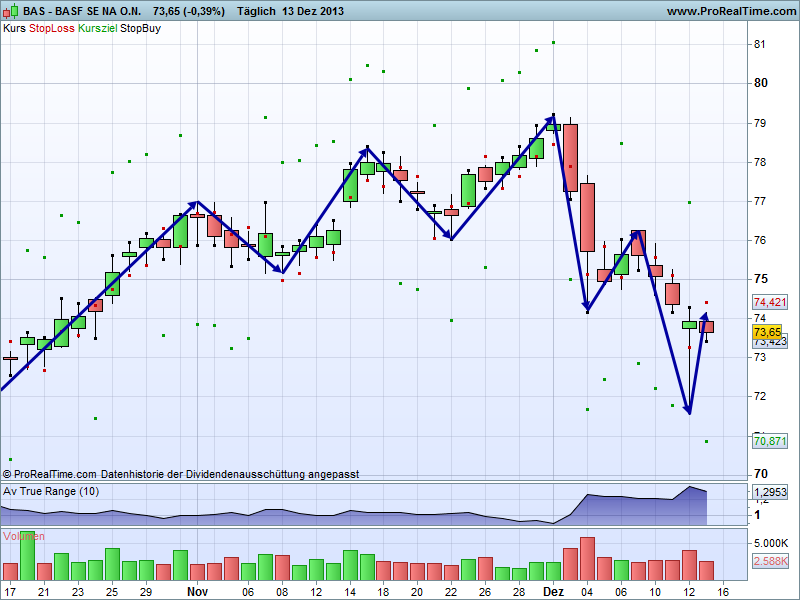Click the 04 date axis label

click(x=587, y=592)
